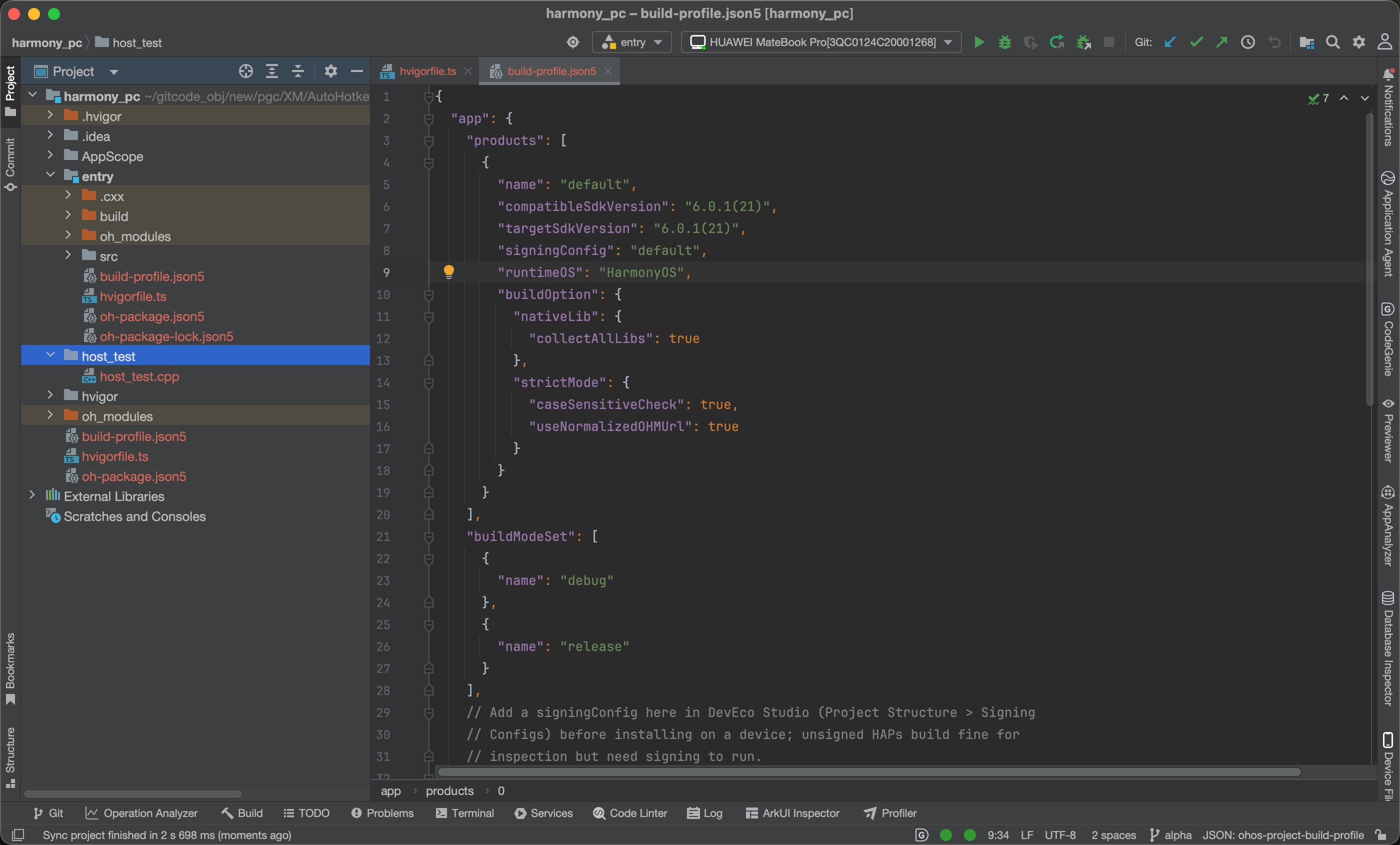
Task: Hide the Project panel with minus icon
Action: pyautogui.click(x=357, y=71)
